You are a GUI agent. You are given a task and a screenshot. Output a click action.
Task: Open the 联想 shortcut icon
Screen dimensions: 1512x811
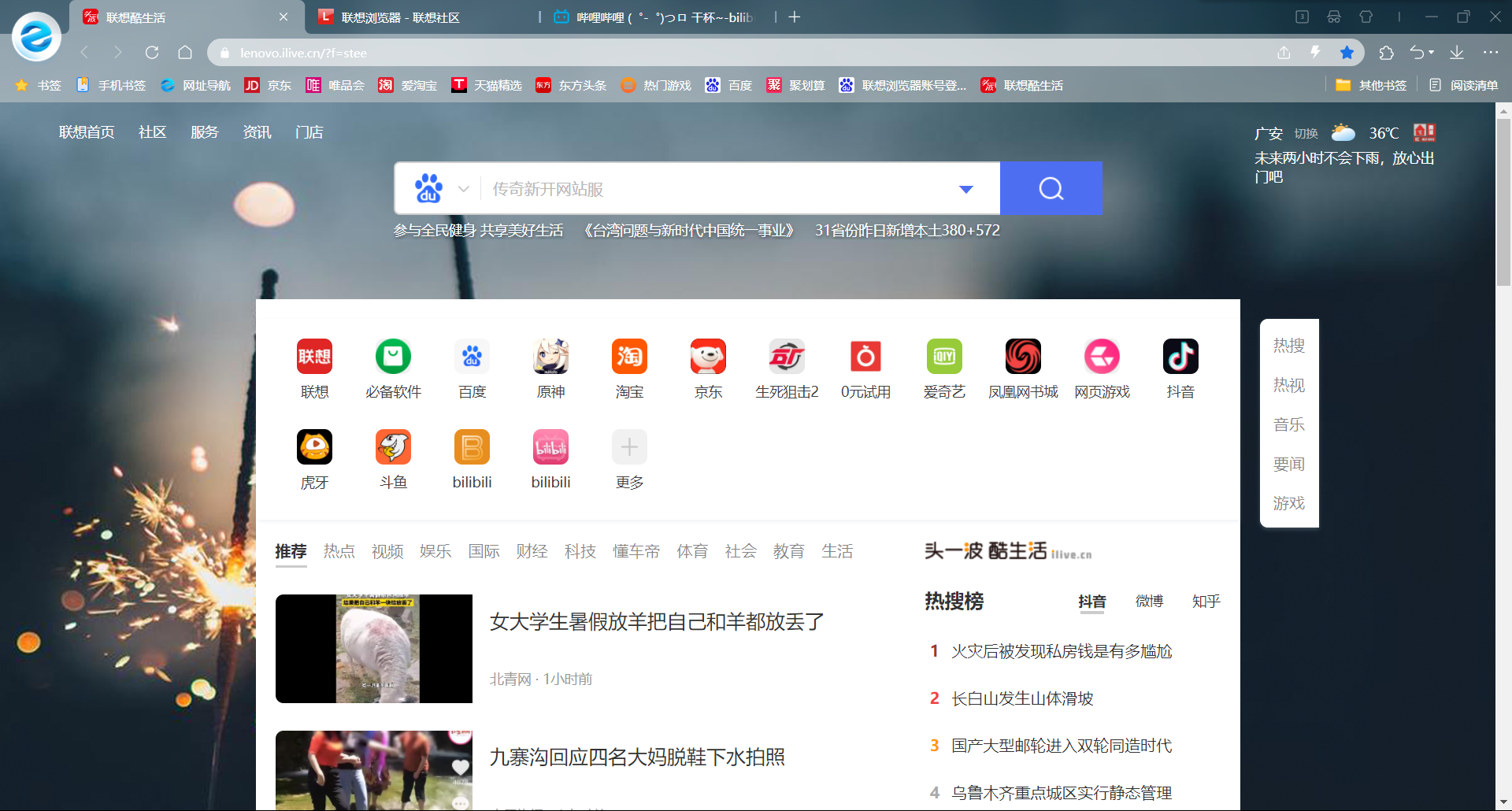(314, 357)
